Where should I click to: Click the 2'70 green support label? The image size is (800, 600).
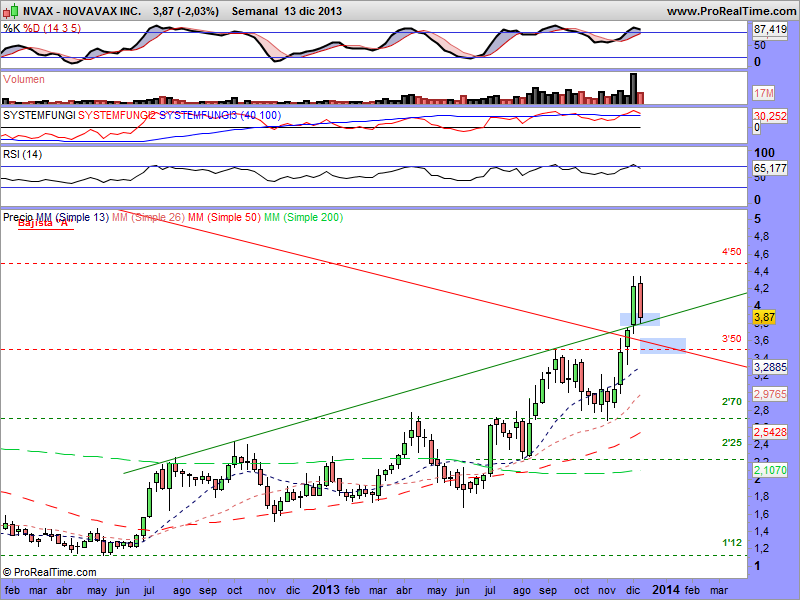[731, 402]
